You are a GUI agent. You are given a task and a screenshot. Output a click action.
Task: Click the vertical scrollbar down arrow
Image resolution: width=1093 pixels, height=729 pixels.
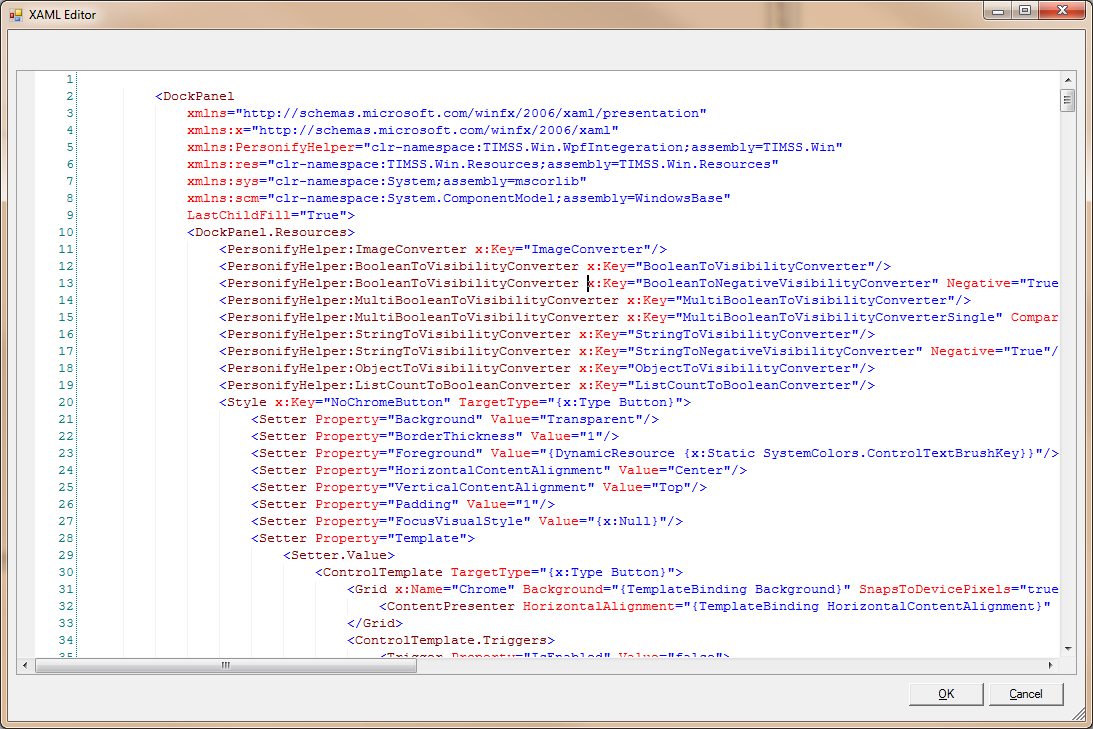pos(1068,649)
